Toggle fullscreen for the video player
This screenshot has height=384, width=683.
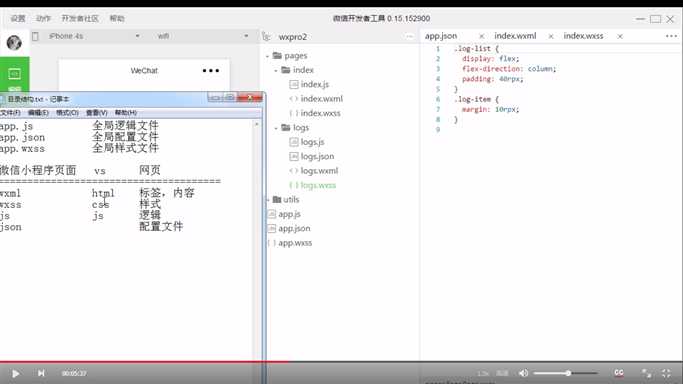click(666, 373)
